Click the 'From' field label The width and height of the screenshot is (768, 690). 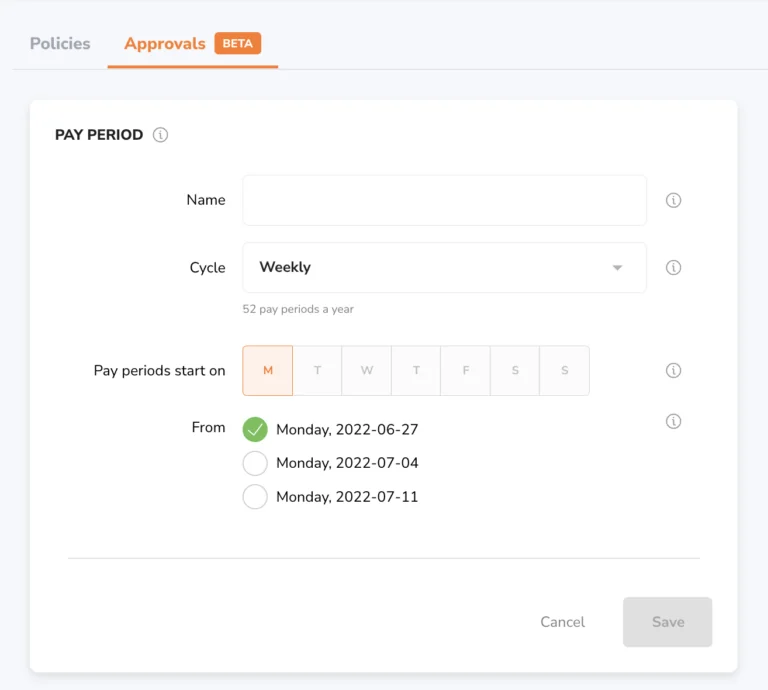click(x=209, y=428)
